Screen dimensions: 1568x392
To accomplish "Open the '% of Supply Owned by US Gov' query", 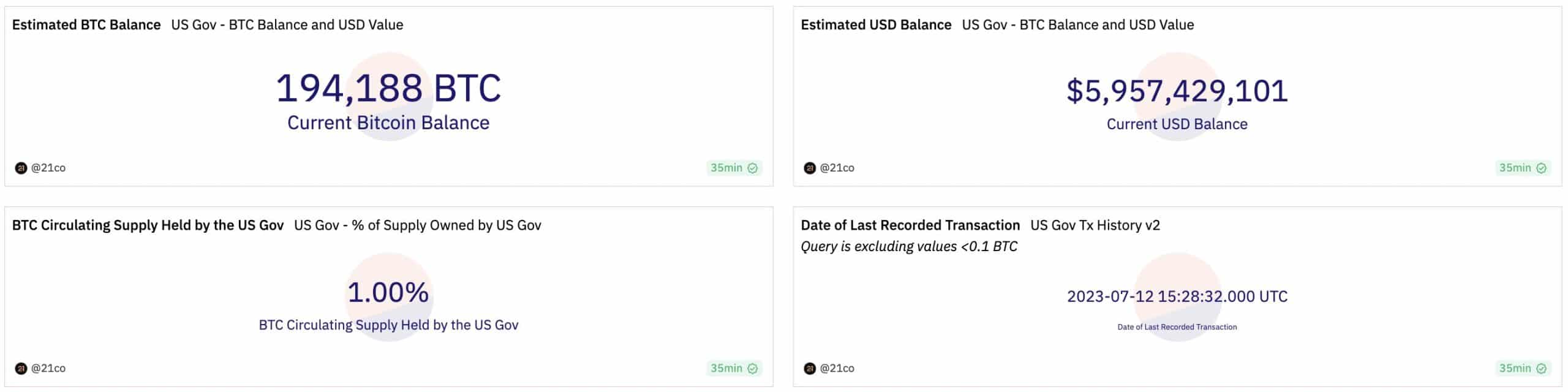I will [418, 225].
